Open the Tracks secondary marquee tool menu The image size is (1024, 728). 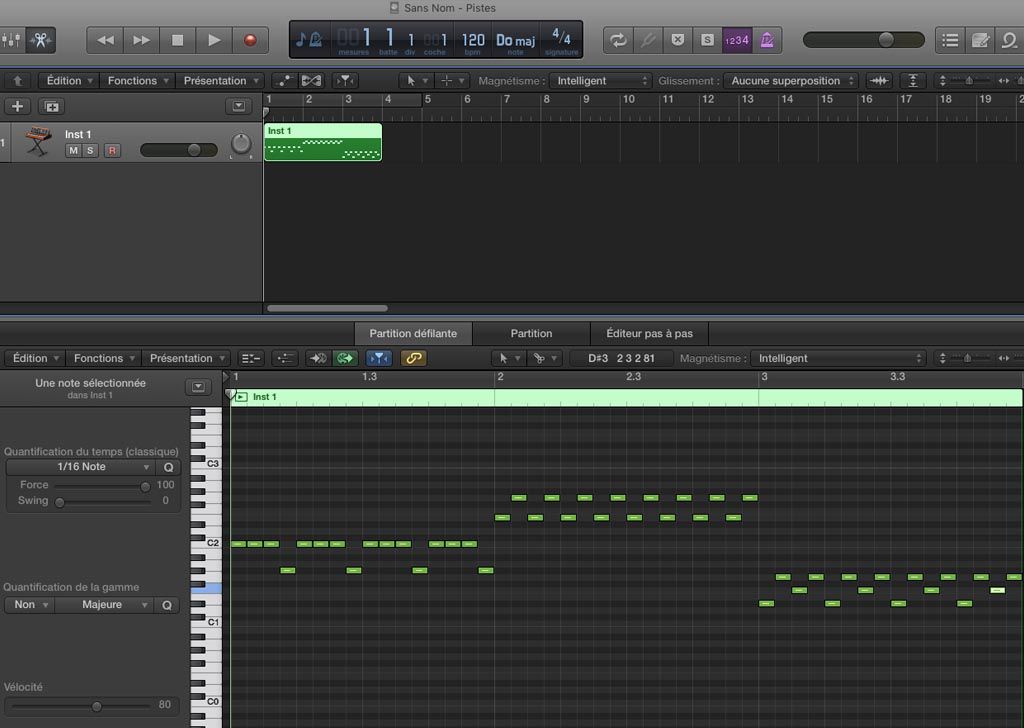pos(451,80)
